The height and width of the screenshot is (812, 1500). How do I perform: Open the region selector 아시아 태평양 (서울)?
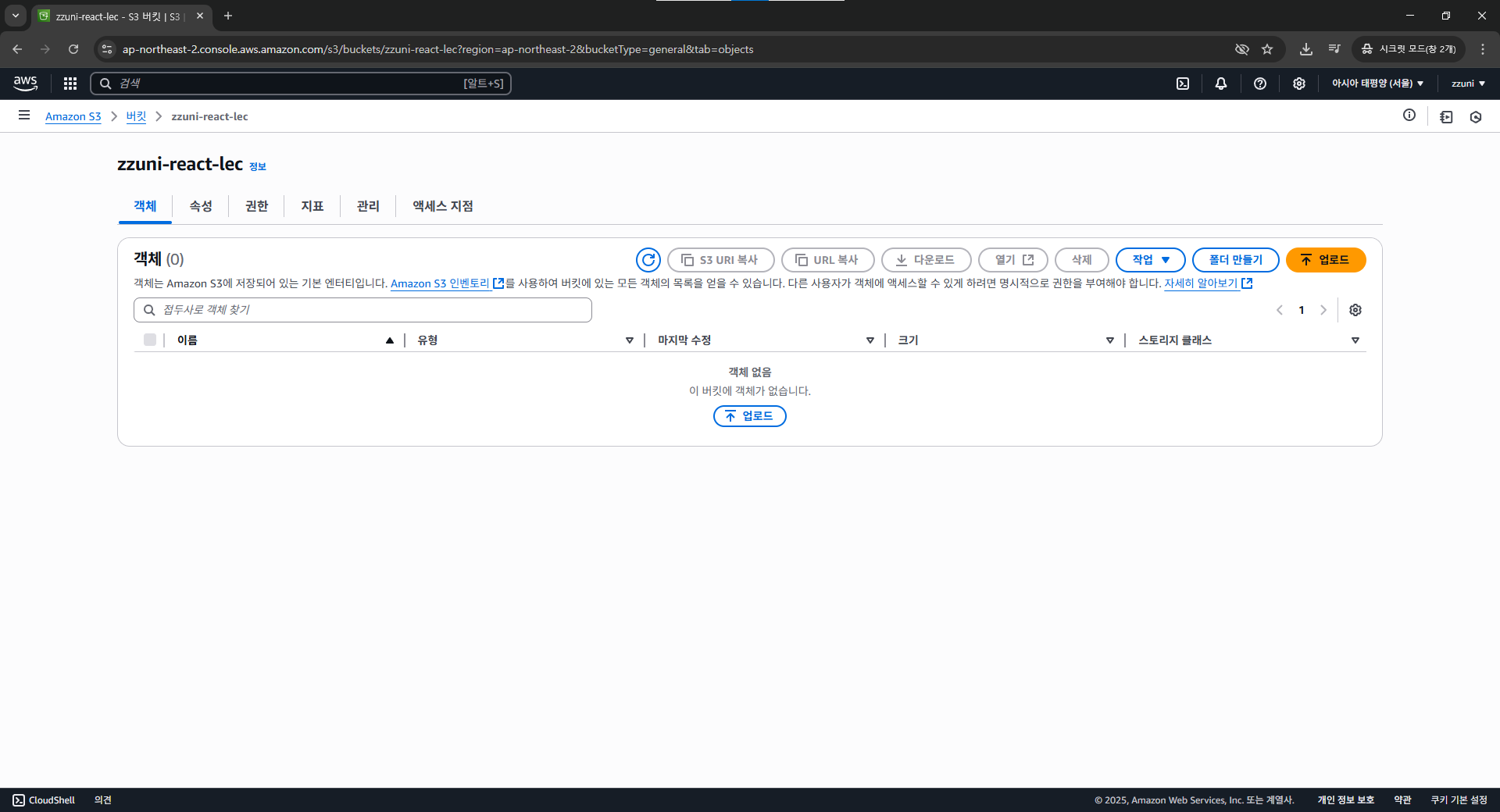tap(1377, 84)
